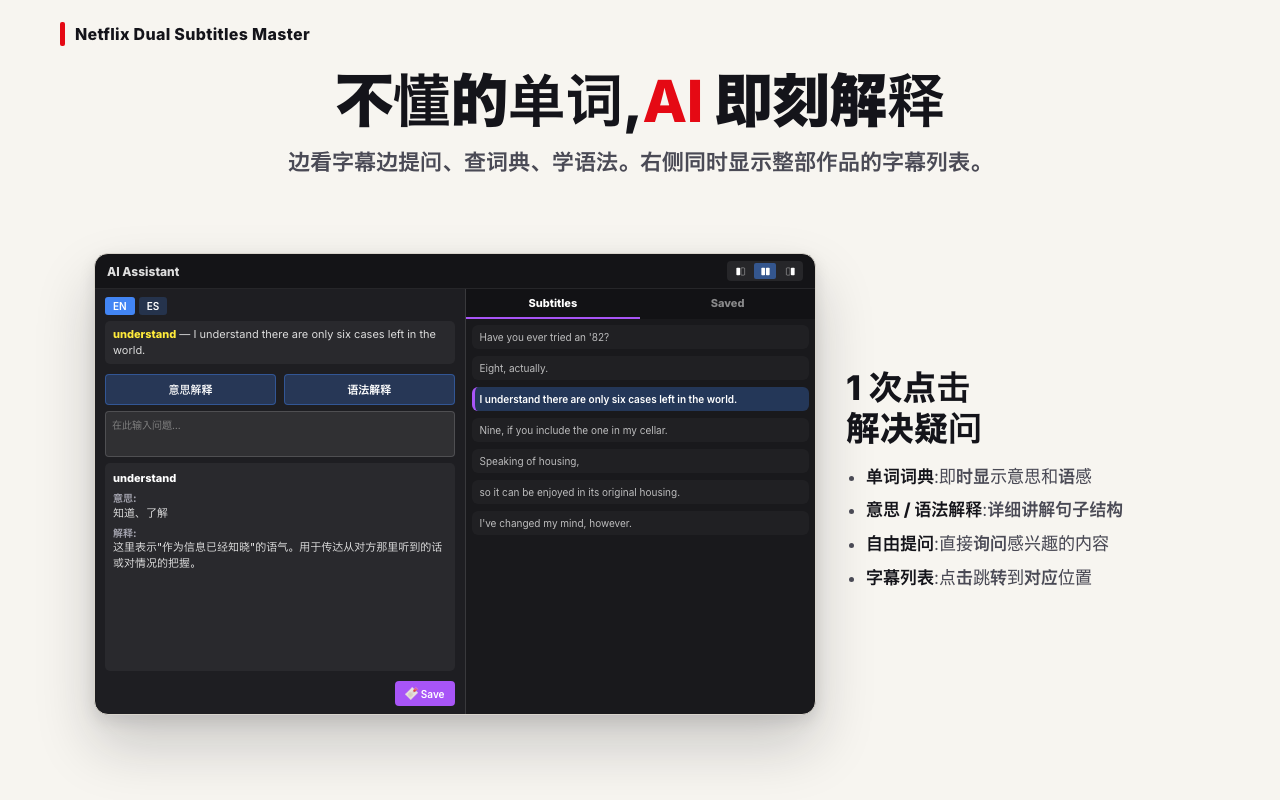This screenshot has width=1280, height=800.
Task: Click the highlighted word "understand" in yellow
Action: 144,334
